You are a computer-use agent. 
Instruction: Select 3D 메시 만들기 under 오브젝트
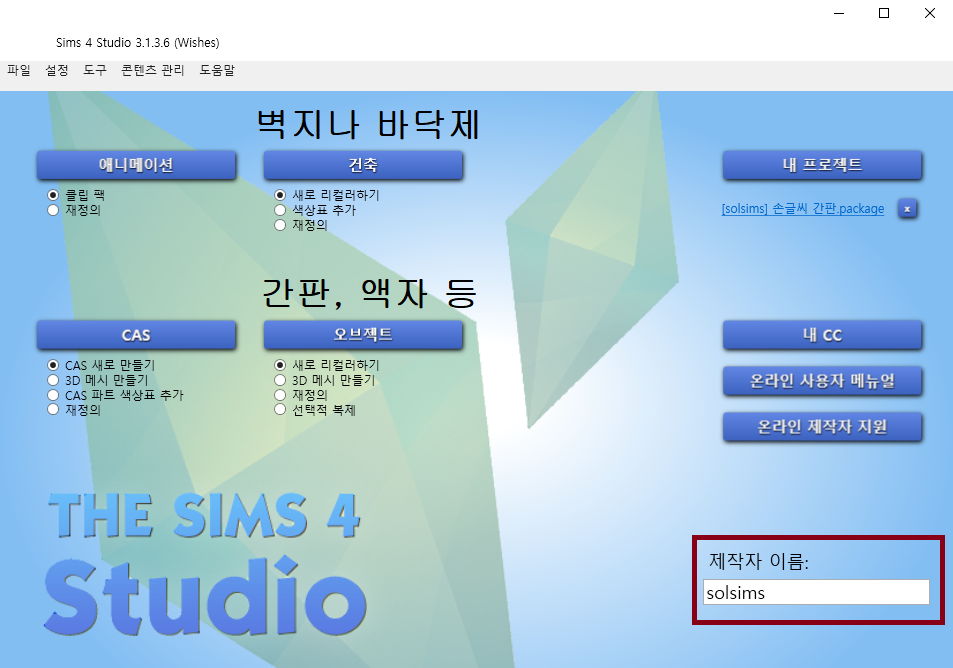[325, 380]
